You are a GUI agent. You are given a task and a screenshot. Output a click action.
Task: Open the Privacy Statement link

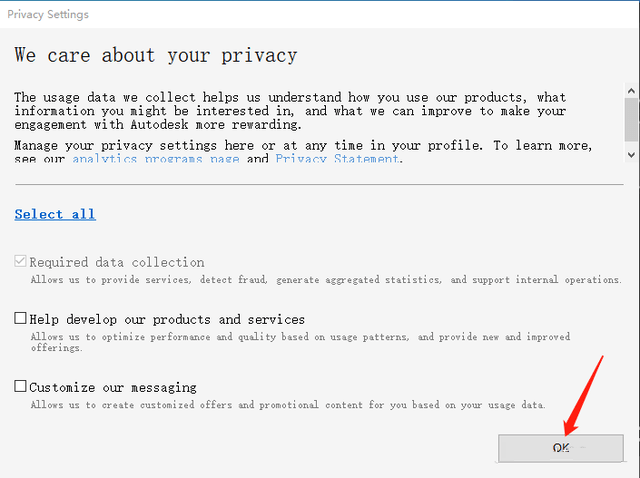coord(337,159)
